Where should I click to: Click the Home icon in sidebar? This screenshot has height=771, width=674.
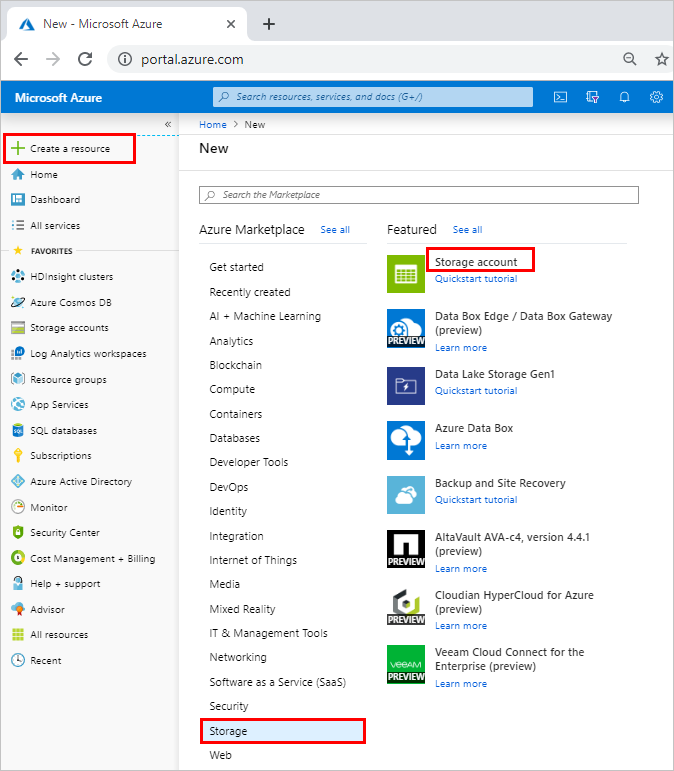pos(18,175)
